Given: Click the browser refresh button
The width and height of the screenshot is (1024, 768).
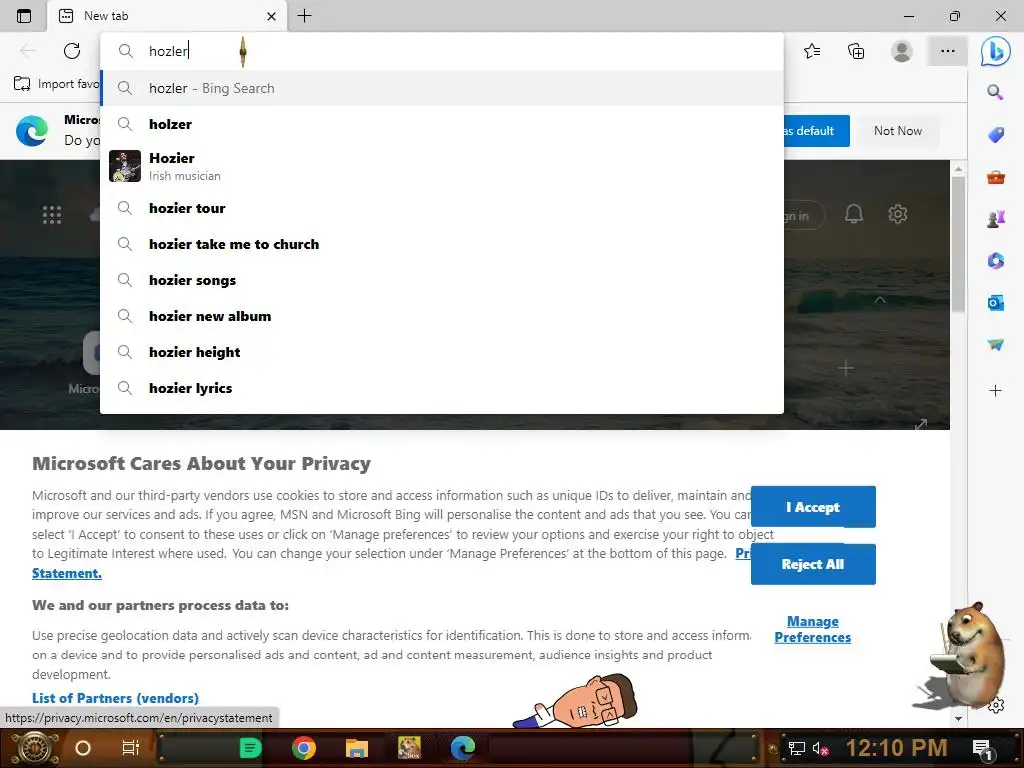Looking at the screenshot, I should [x=72, y=51].
